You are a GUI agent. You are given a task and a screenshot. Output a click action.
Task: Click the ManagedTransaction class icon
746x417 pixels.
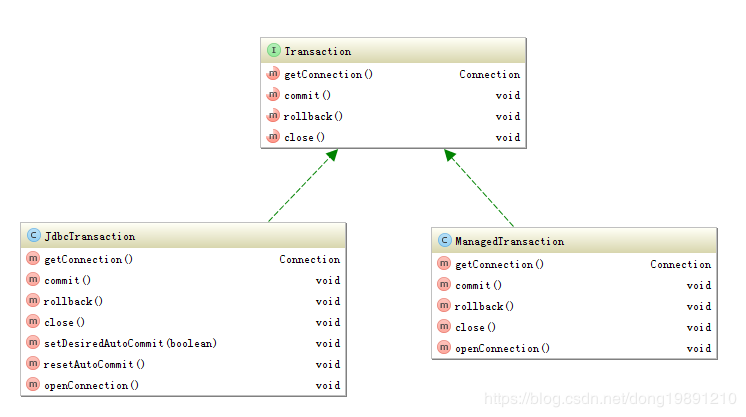point(444,241)
